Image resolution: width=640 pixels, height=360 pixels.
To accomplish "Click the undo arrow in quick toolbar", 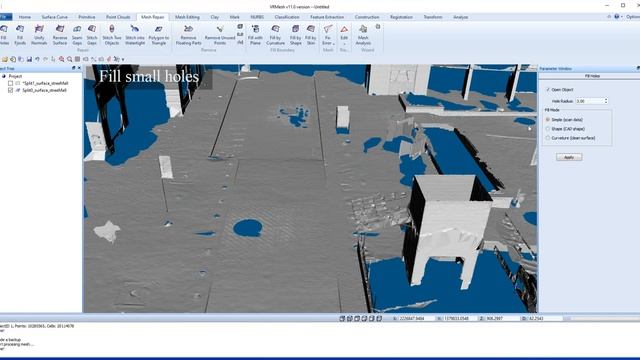I will coord(37,59).
